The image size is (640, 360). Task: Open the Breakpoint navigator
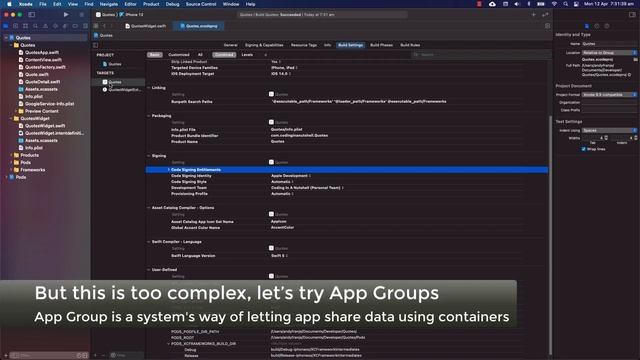[75, 26]
